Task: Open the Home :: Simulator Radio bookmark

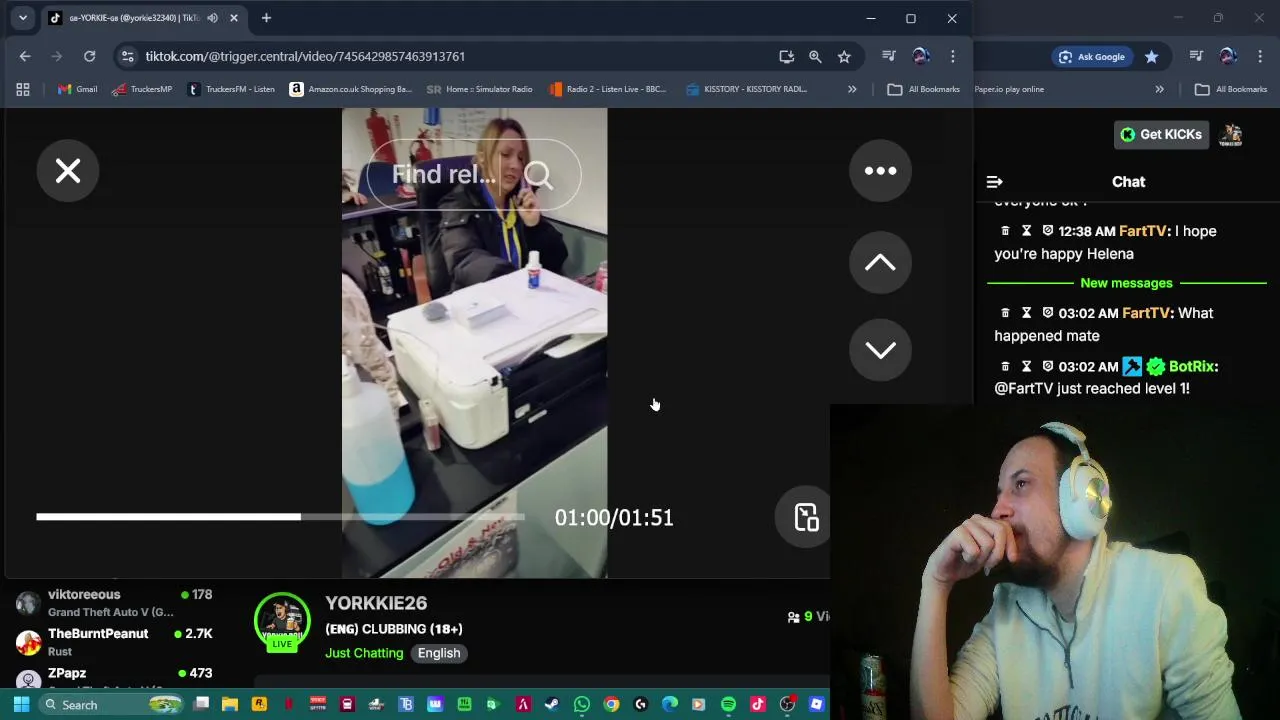Action: click(x=479, y=89)
